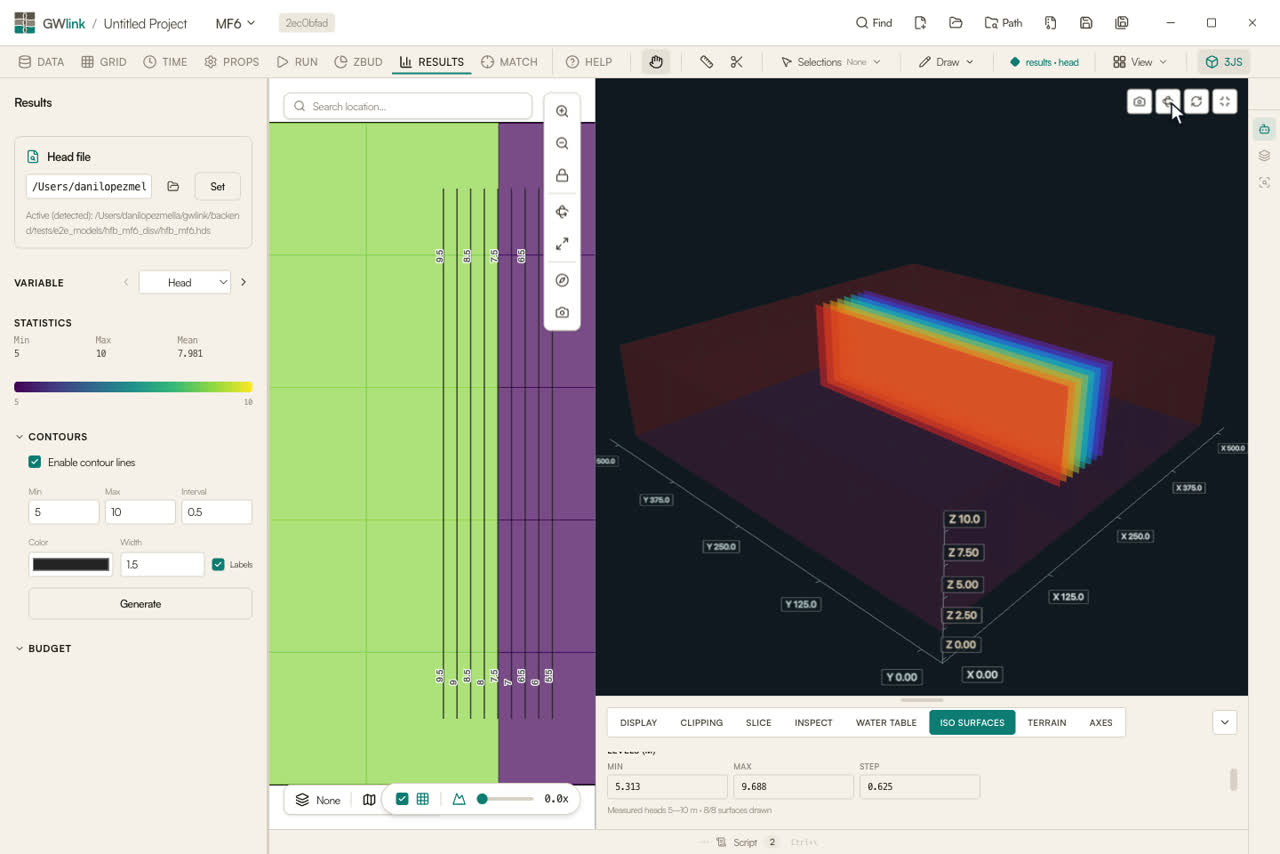Select the pan hand tool
This screenshot has width=1280, height=854.
(656, 62)
